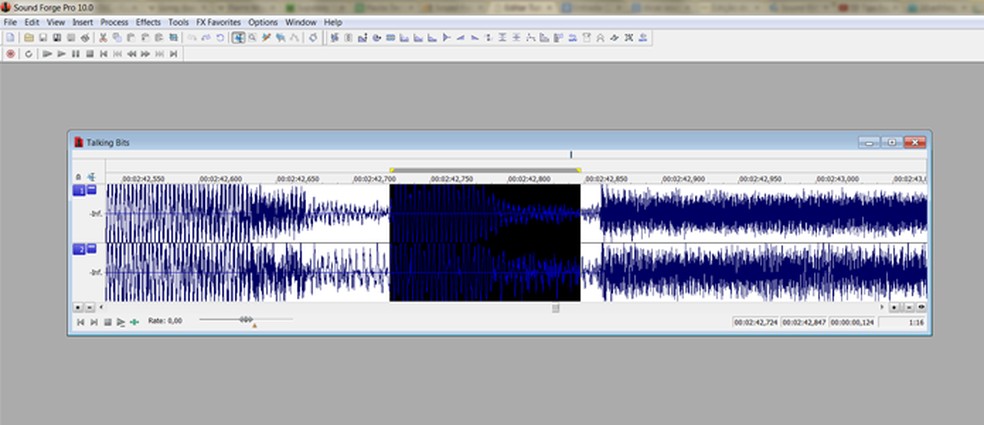
Task: Click the horizontal scrollbar thumb under the waveform
Action: pyautogui.click(x=556, y=308)
